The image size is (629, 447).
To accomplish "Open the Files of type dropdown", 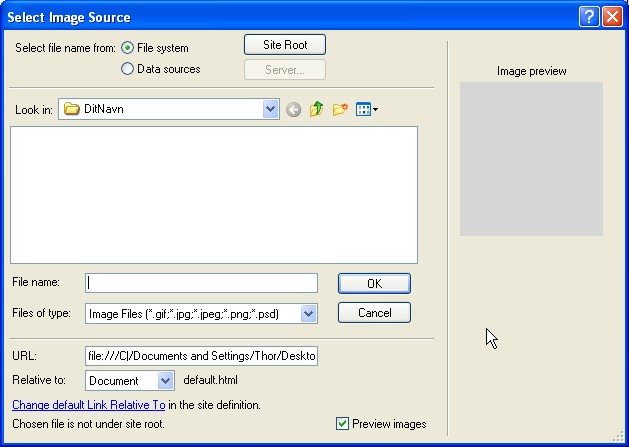I will pyautogui.click(x=308, y=313).
